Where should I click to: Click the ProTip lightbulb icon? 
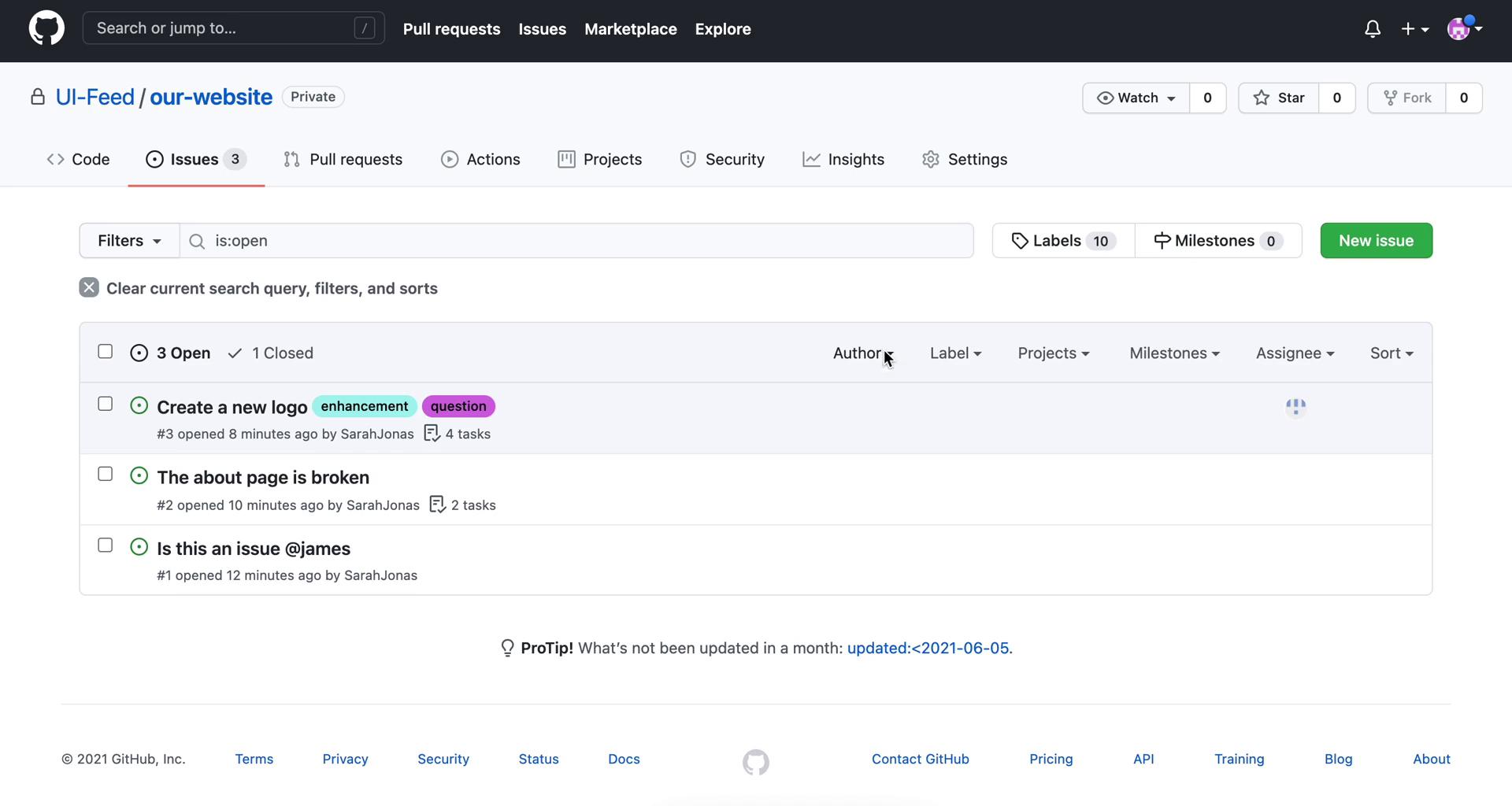coord(508,648)
